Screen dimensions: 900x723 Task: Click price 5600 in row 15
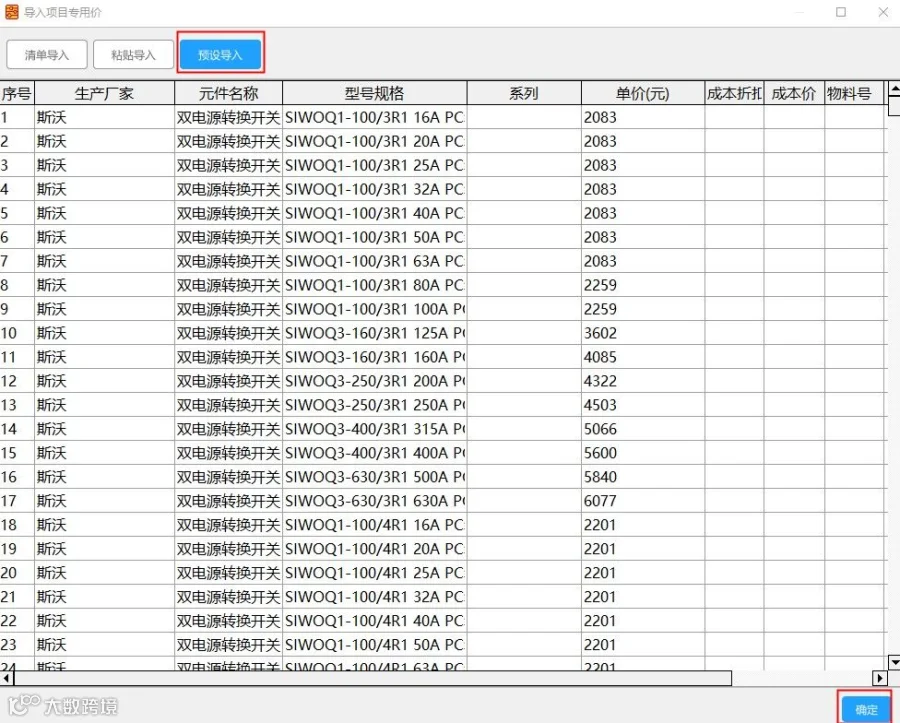(x=643, y=453)
